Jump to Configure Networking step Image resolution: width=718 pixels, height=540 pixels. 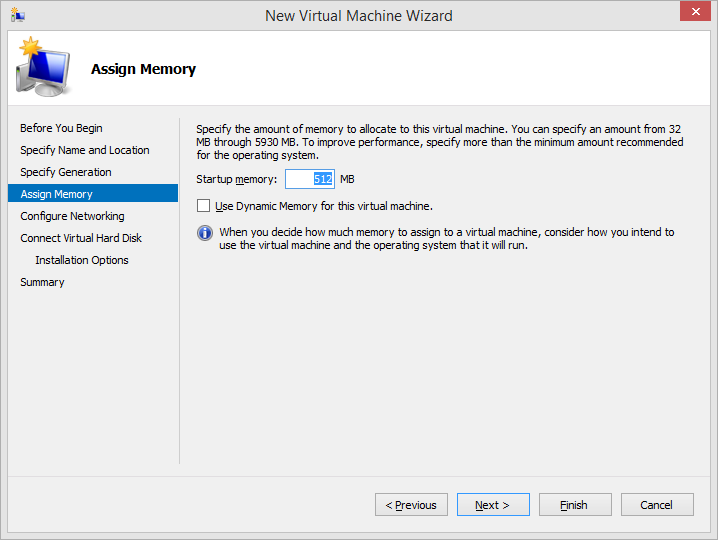pos(72,216)
